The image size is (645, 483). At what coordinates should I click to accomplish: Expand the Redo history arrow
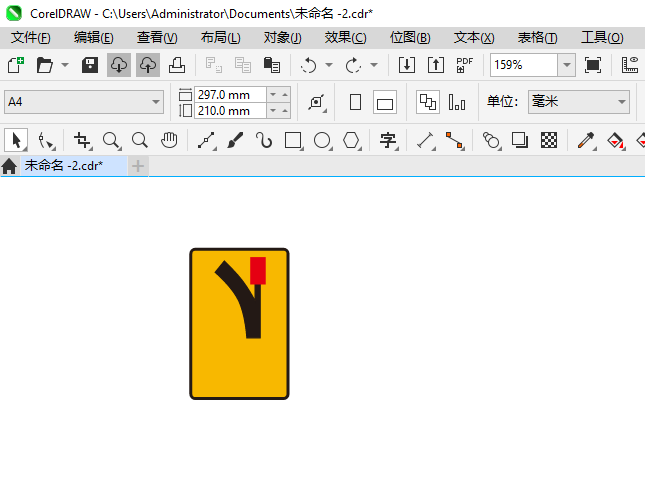(x=374, y=65)
